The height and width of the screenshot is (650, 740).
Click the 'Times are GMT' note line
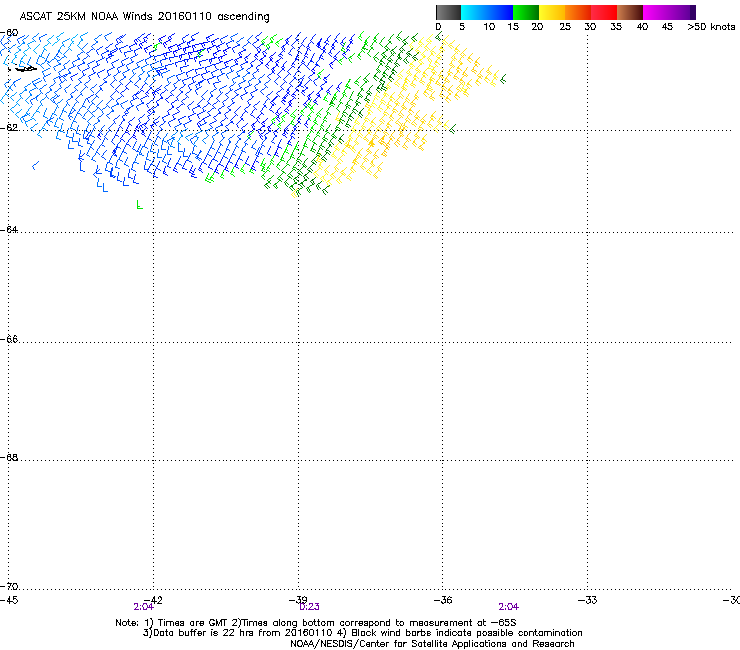click(316, 623)
